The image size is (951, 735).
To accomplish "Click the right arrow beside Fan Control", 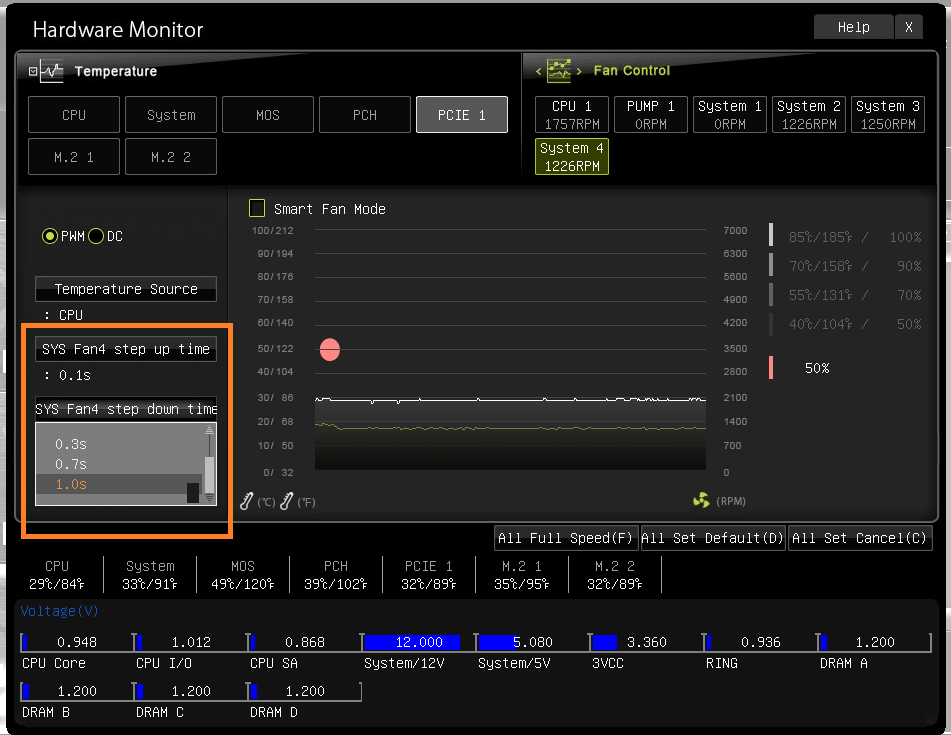I will 579,71.
